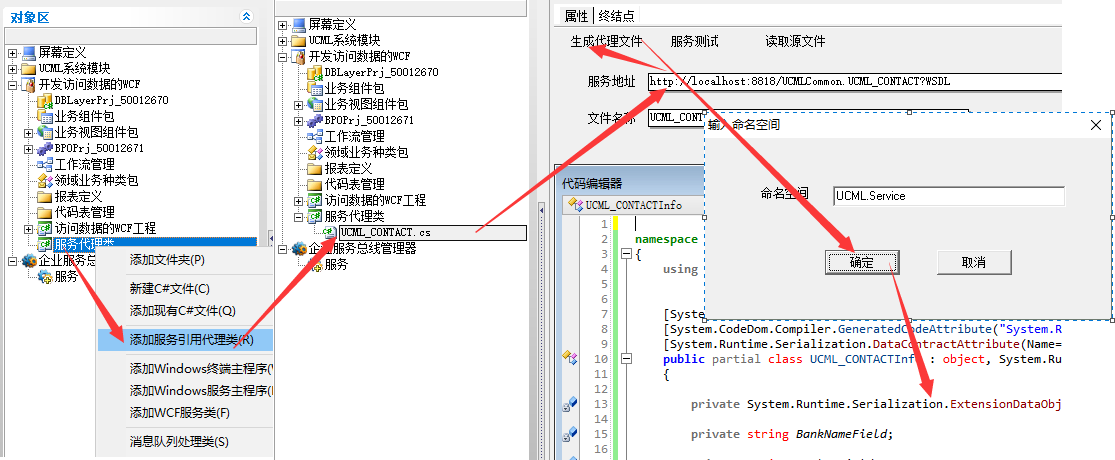Viewport: 1115px width, 460px height.
Task: Click DBLayerPrj_50012670 icon in left object tree
Action: click(x=44, y=101)
